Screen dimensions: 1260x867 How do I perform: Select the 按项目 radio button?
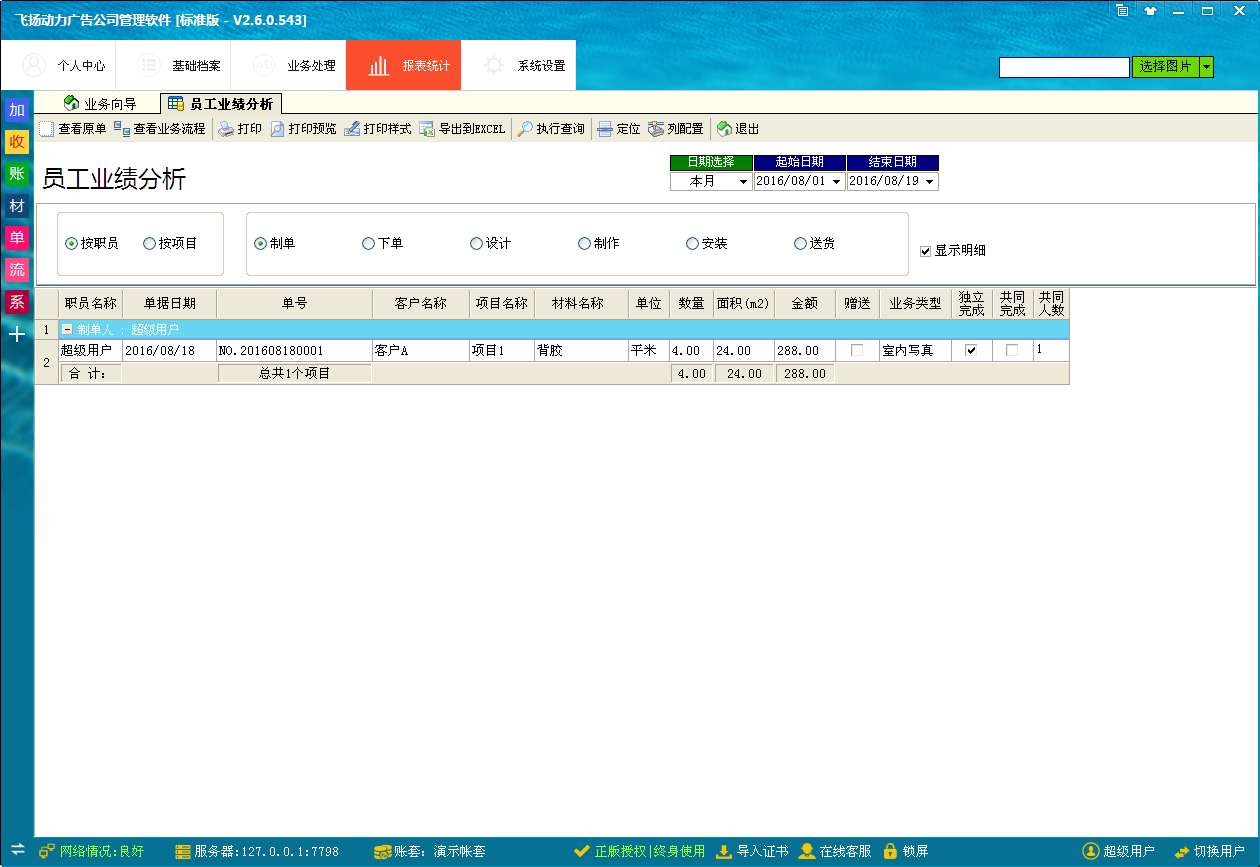click(150, 243)
